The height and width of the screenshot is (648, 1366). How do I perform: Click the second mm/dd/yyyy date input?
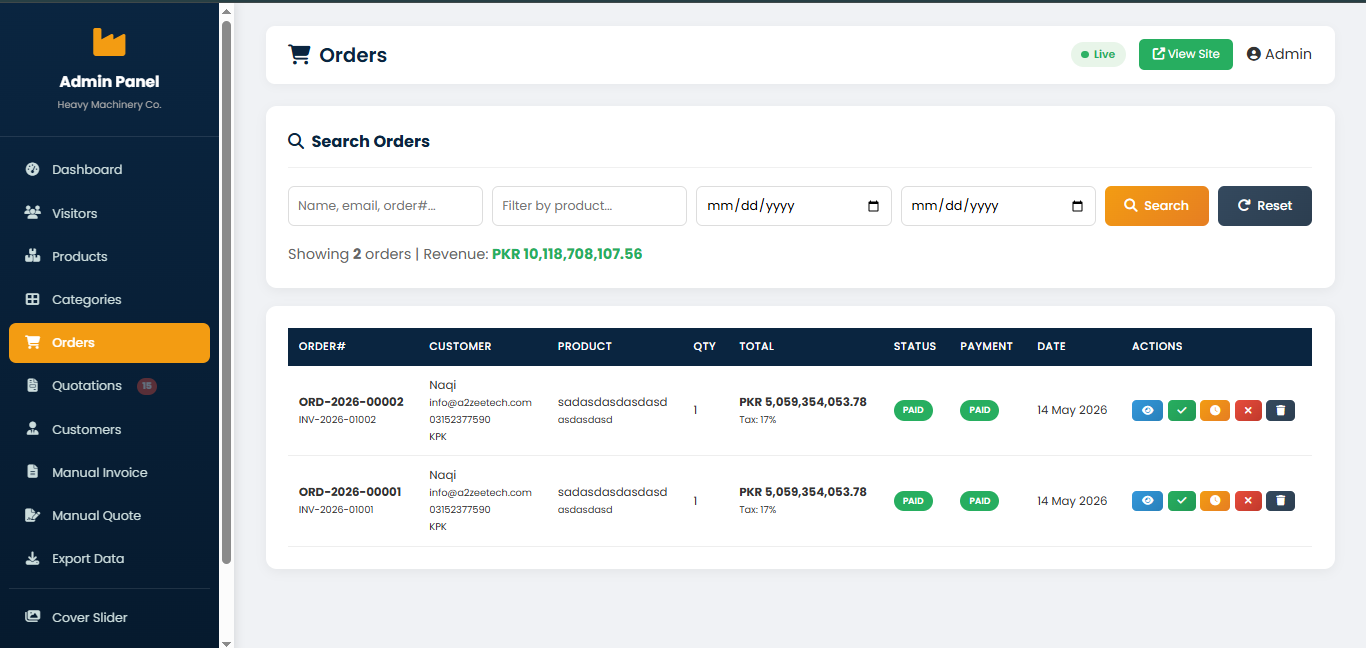[x=998, y=206]
